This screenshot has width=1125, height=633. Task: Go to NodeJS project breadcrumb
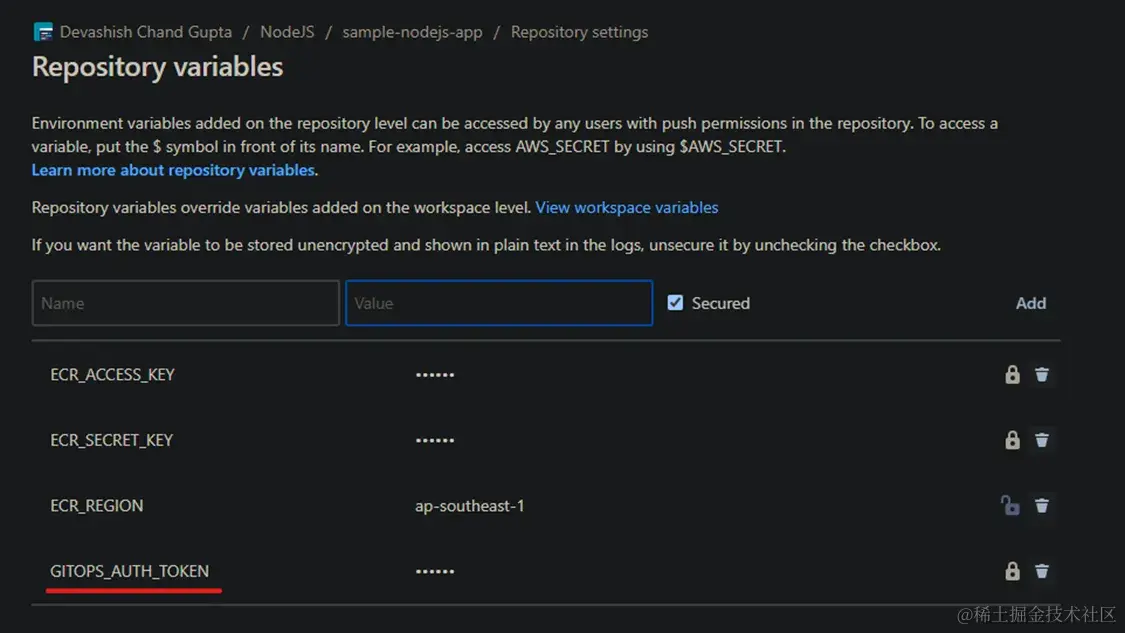287,32
